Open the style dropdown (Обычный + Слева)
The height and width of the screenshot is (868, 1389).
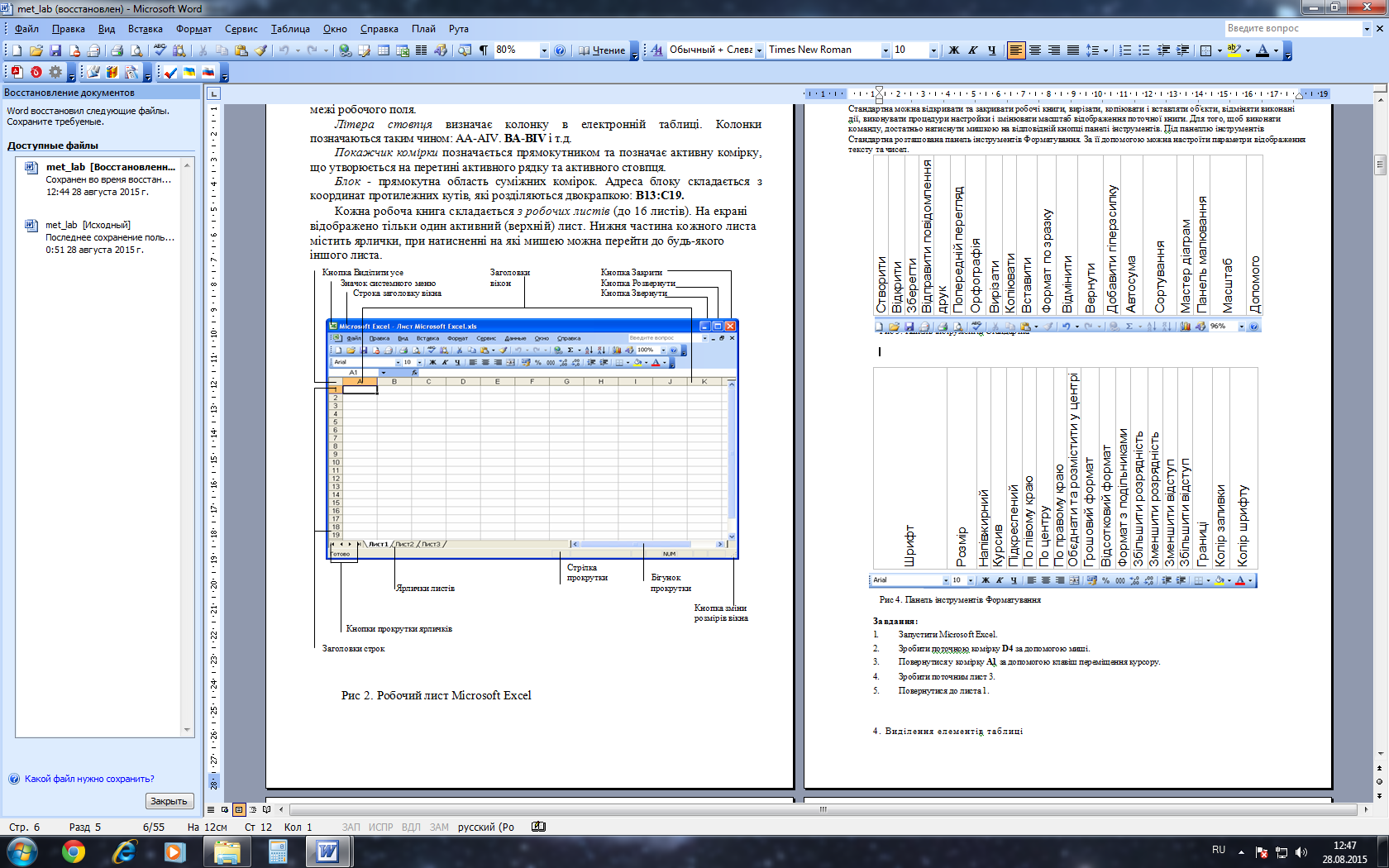coord(759,50)
